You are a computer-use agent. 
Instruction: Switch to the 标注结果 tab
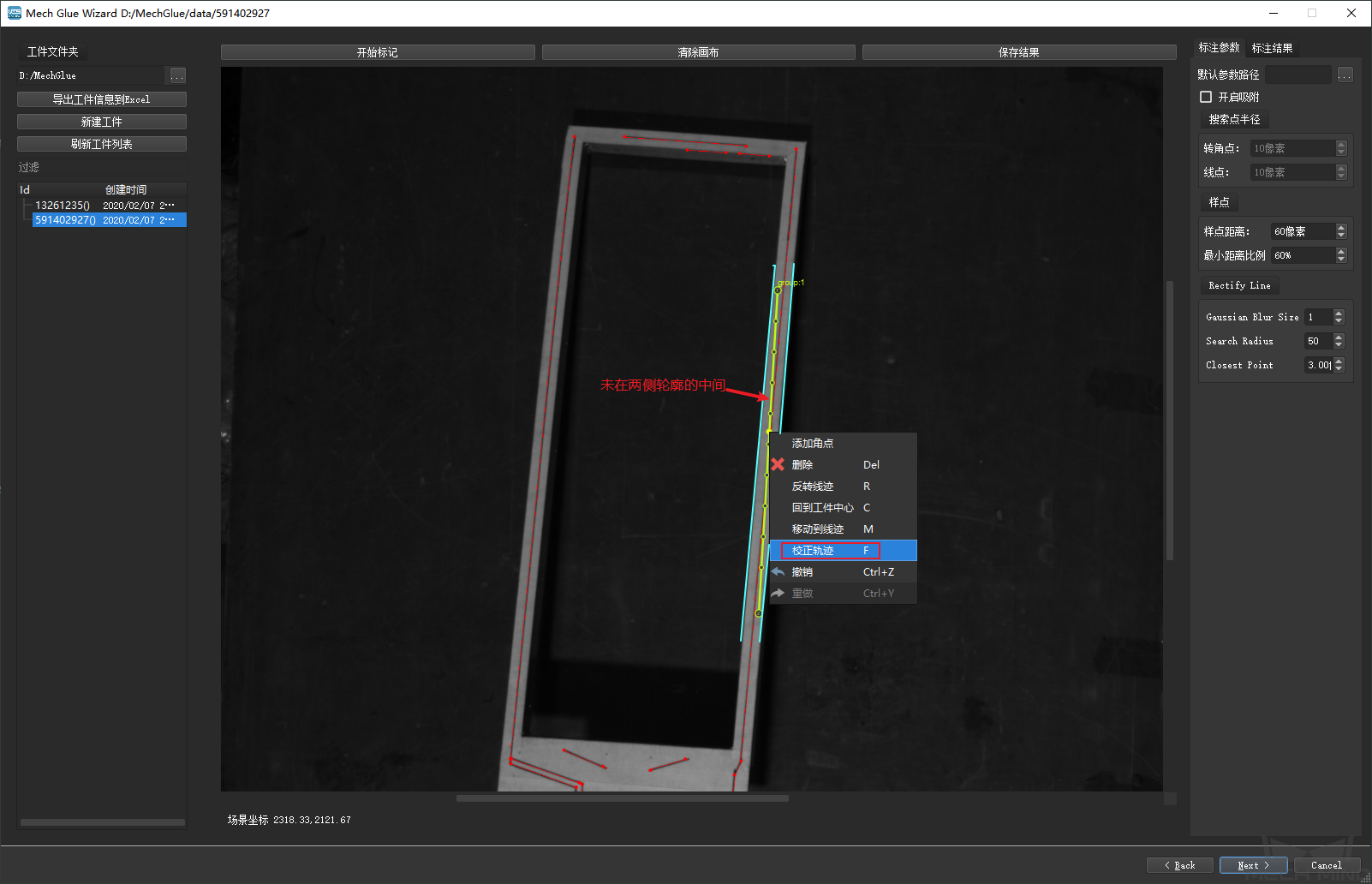click(x=1272, y=48)
